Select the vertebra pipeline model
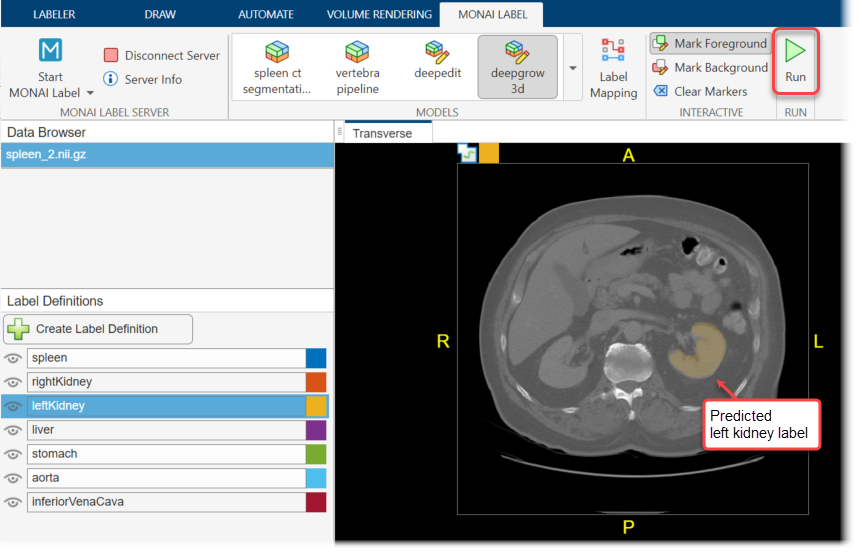 (357, 68)
